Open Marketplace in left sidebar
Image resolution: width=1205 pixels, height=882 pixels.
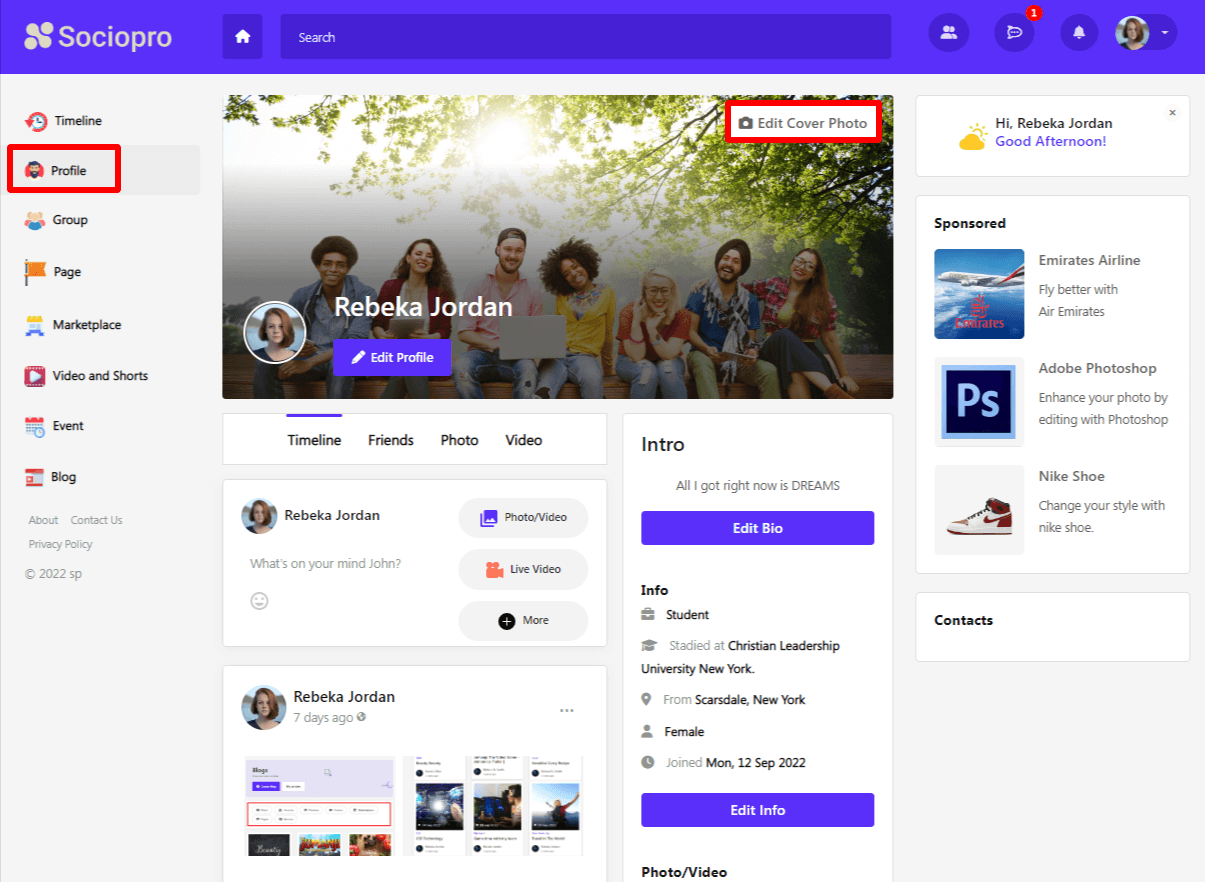(86, 325)
